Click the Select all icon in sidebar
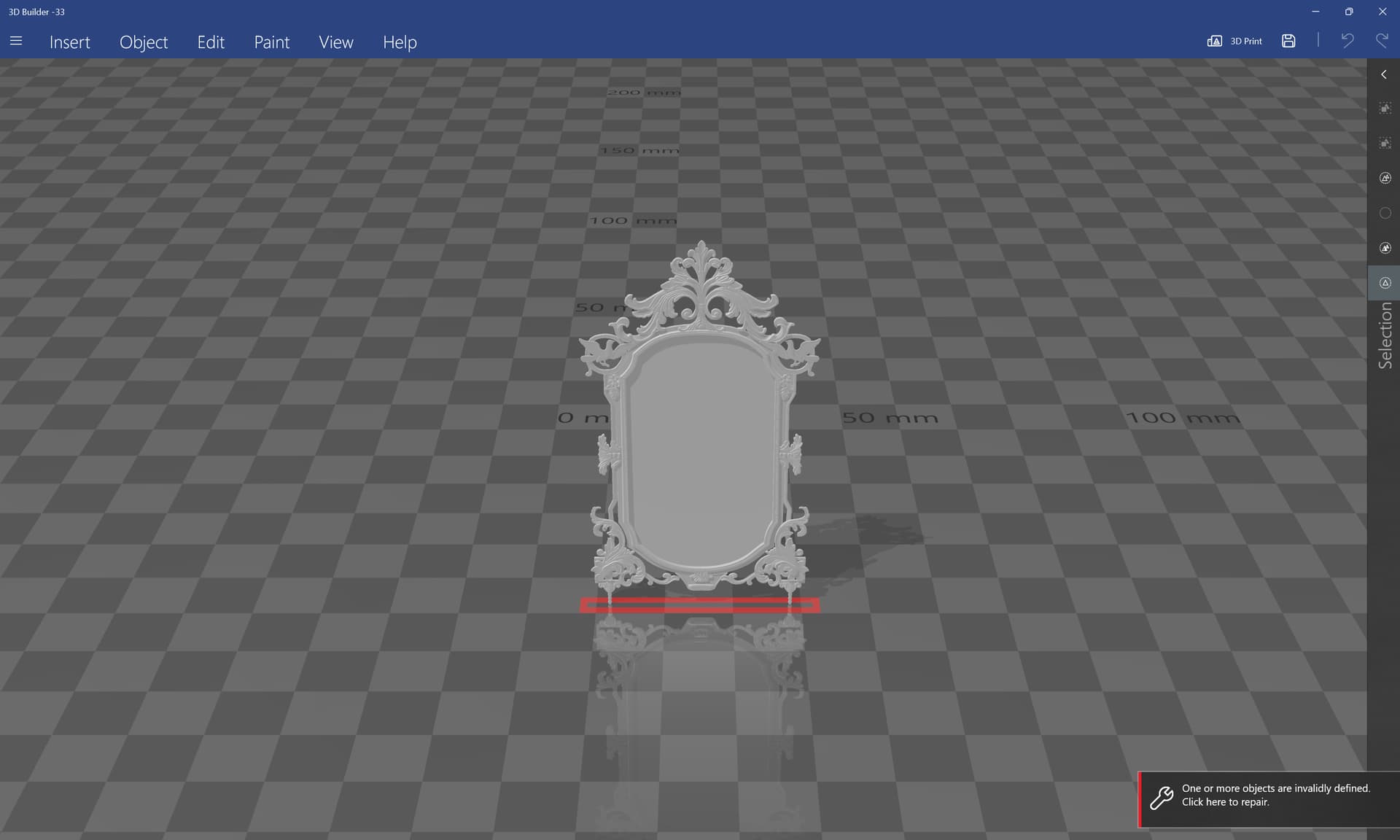 (x=1385, y=178)
